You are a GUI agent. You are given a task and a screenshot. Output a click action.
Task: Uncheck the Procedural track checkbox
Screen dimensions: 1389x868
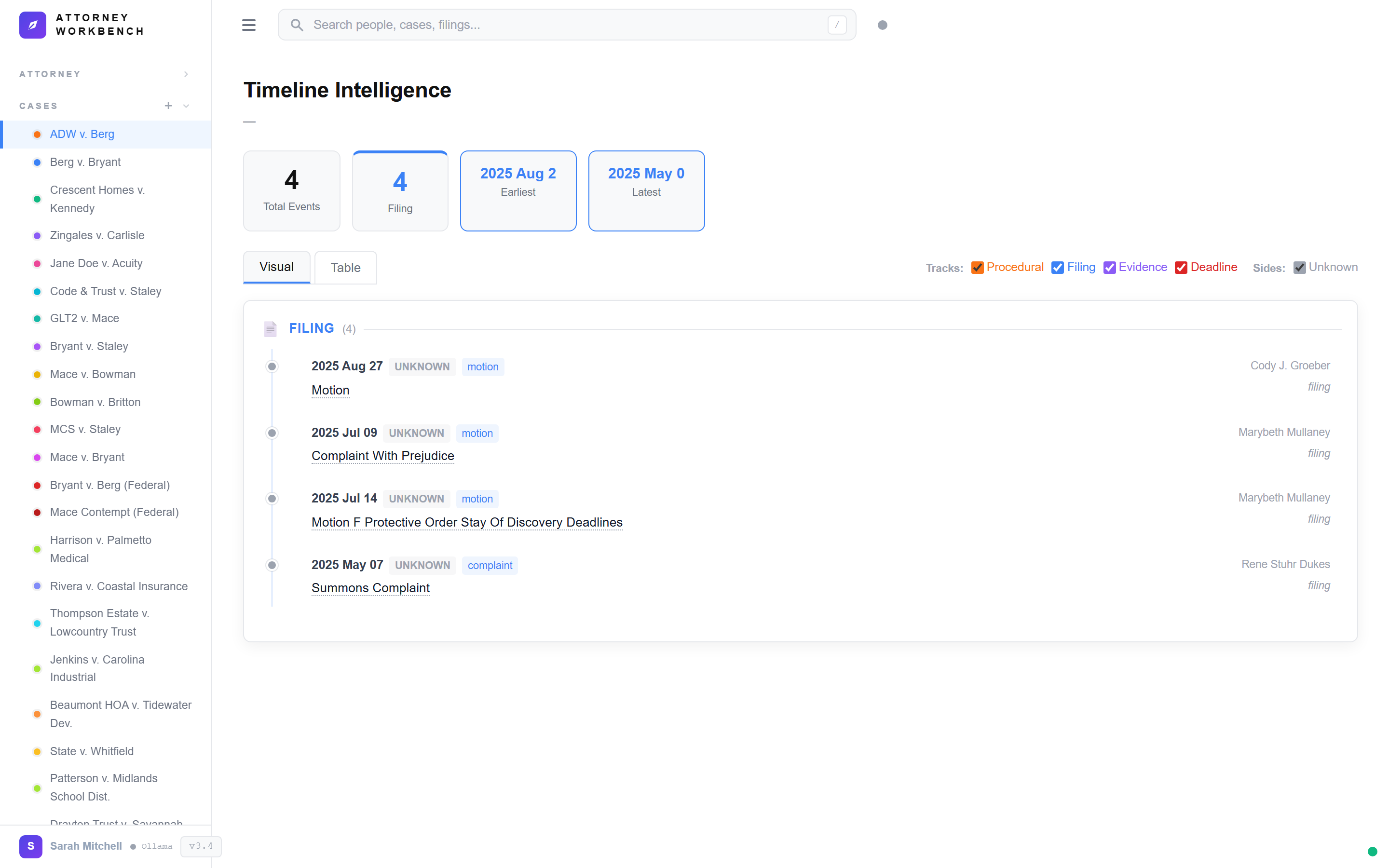(977, 268)
